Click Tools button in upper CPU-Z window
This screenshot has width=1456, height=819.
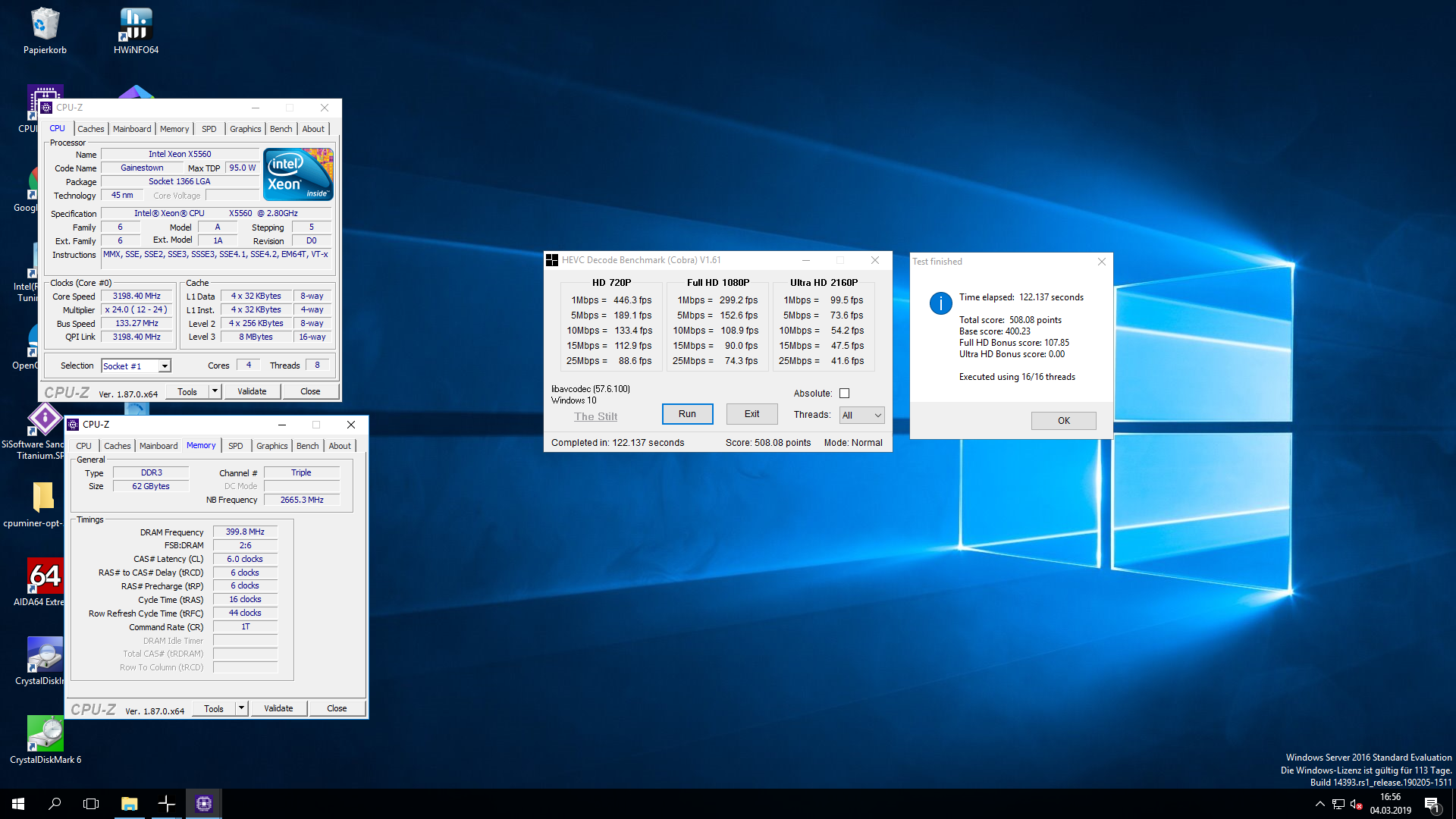(x=187, y=391)
